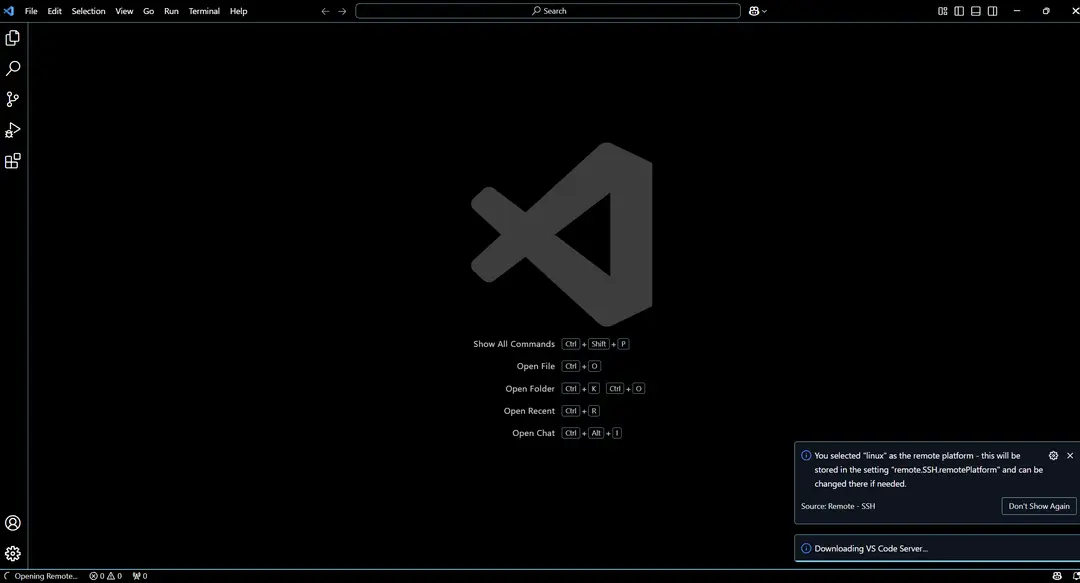The height and width of the screenshot is (583, 1080).
Task: Open the Terminal menu
Action: (x=204, y=11)
